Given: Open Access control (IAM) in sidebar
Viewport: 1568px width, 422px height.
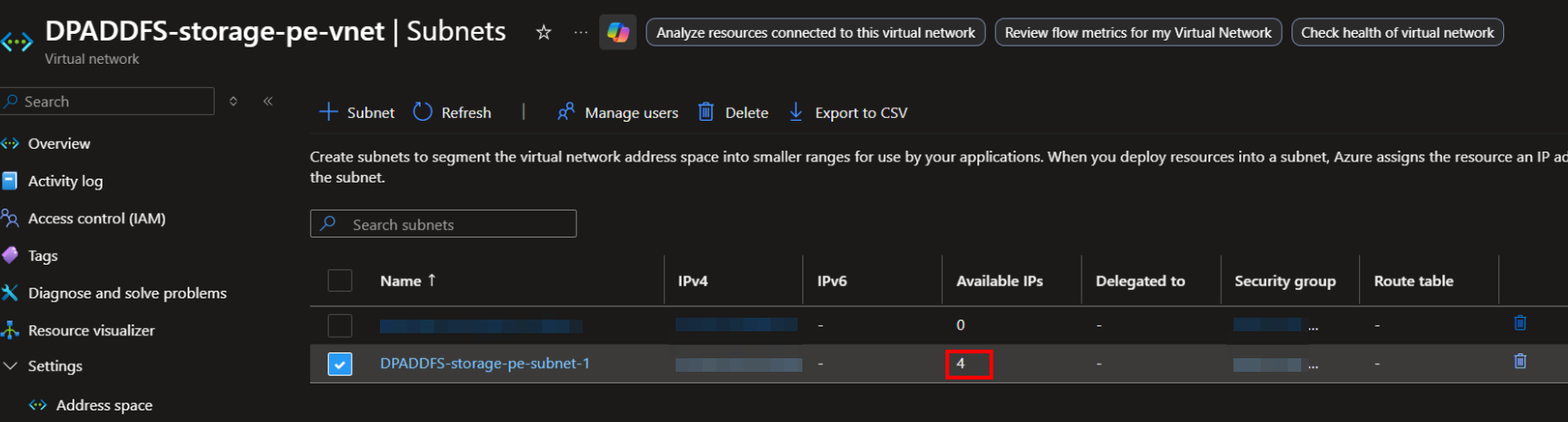Looking at the screenshot, I should (x=97, y=218).
